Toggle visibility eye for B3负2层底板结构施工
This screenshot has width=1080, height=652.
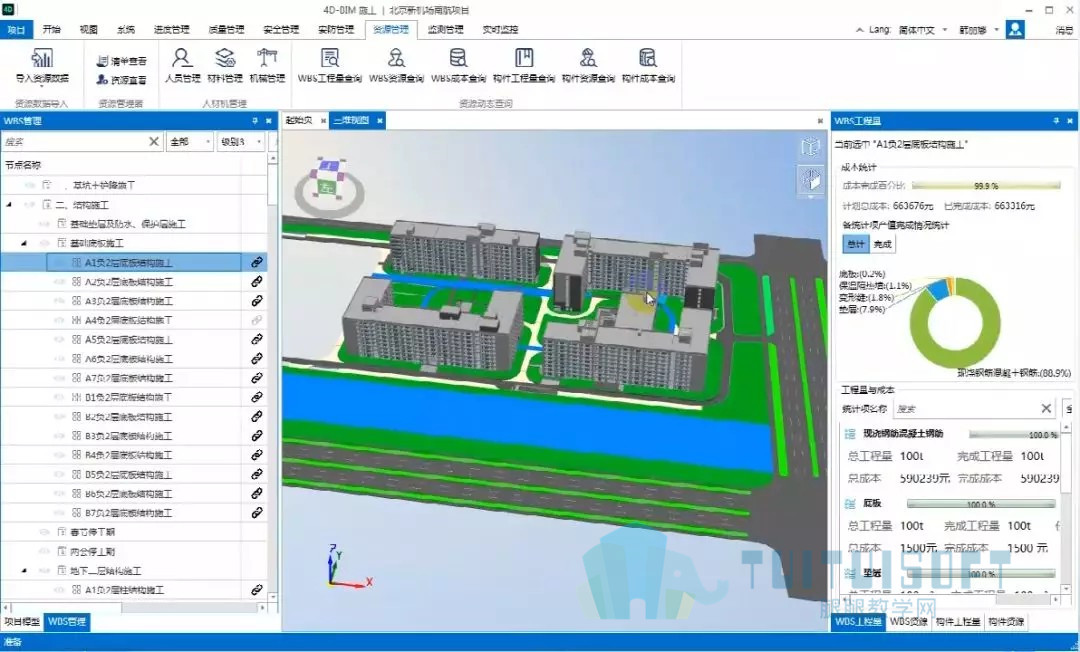59,436
